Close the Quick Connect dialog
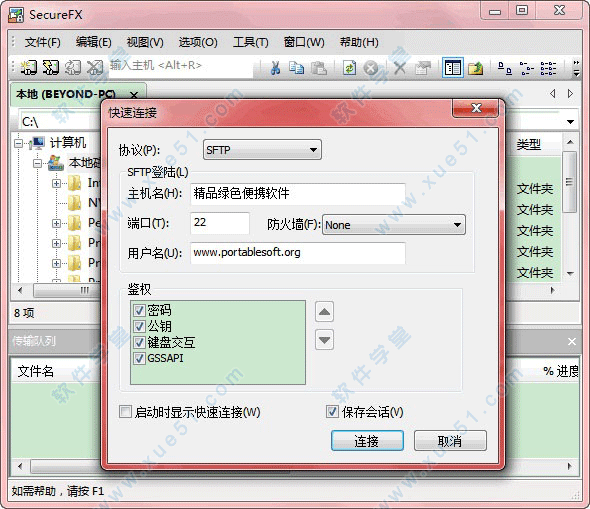This screenshot has height=509, width=590. tap(476, 108)
